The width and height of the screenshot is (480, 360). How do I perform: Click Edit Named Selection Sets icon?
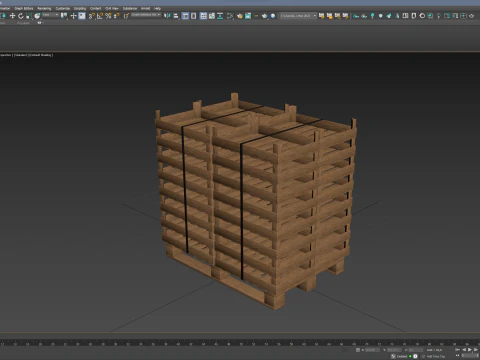[126, 16]
